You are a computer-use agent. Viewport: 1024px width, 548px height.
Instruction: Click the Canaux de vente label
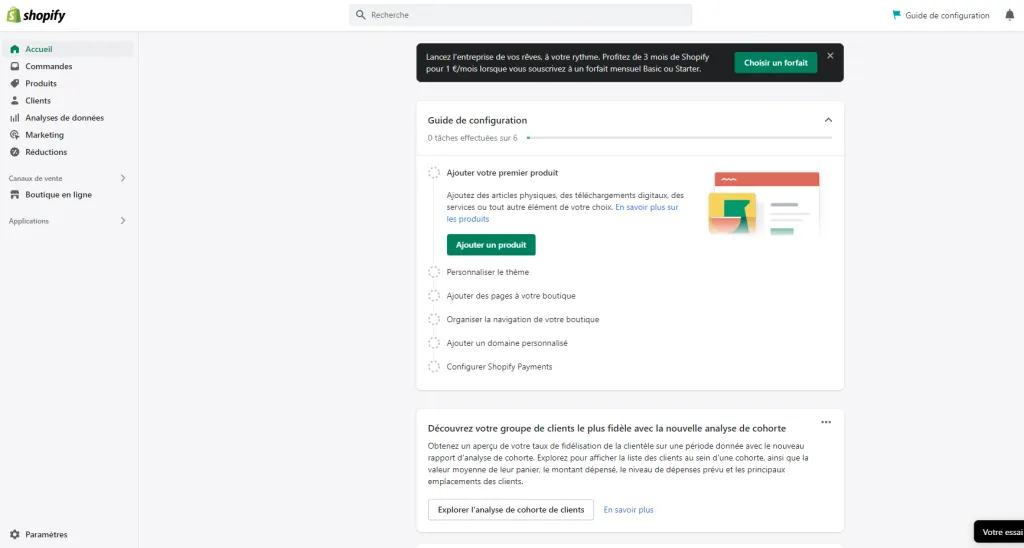(x=35, y=178)
